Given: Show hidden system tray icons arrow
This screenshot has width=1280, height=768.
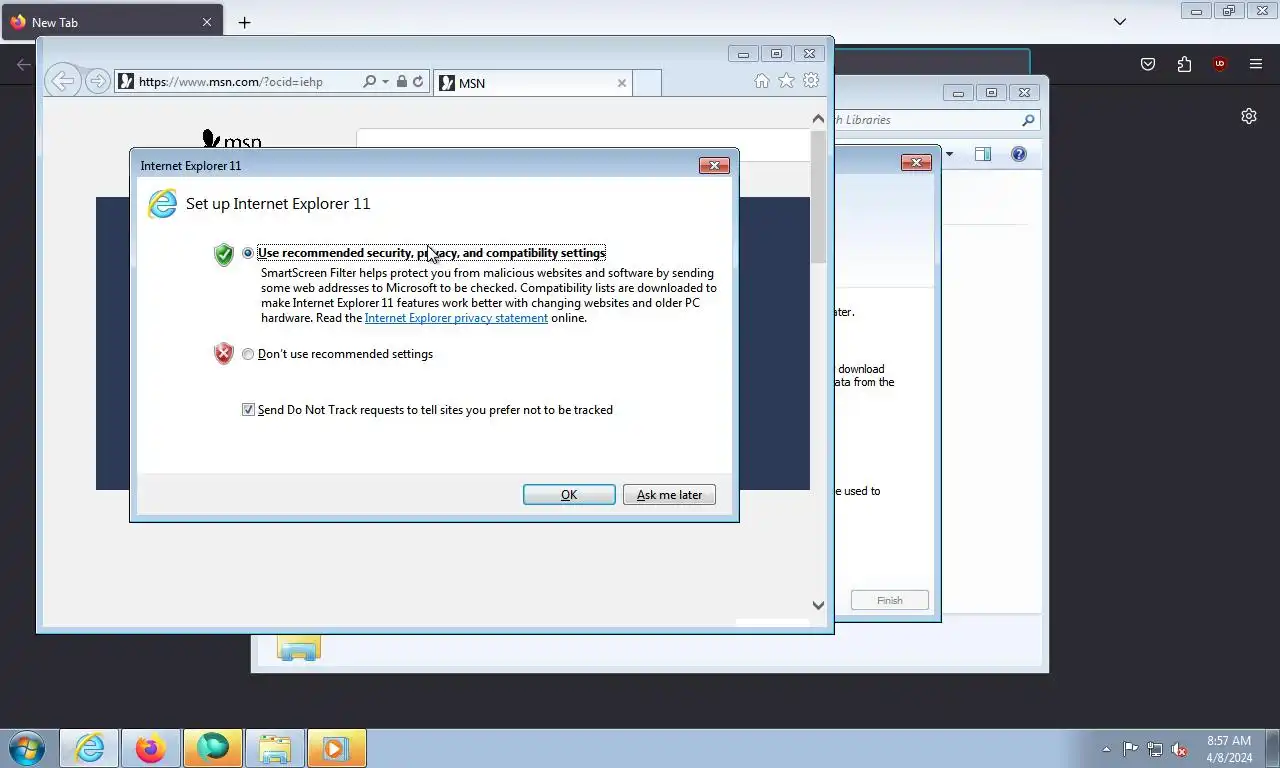Looking at the screenshot, I should point(1106,749).
